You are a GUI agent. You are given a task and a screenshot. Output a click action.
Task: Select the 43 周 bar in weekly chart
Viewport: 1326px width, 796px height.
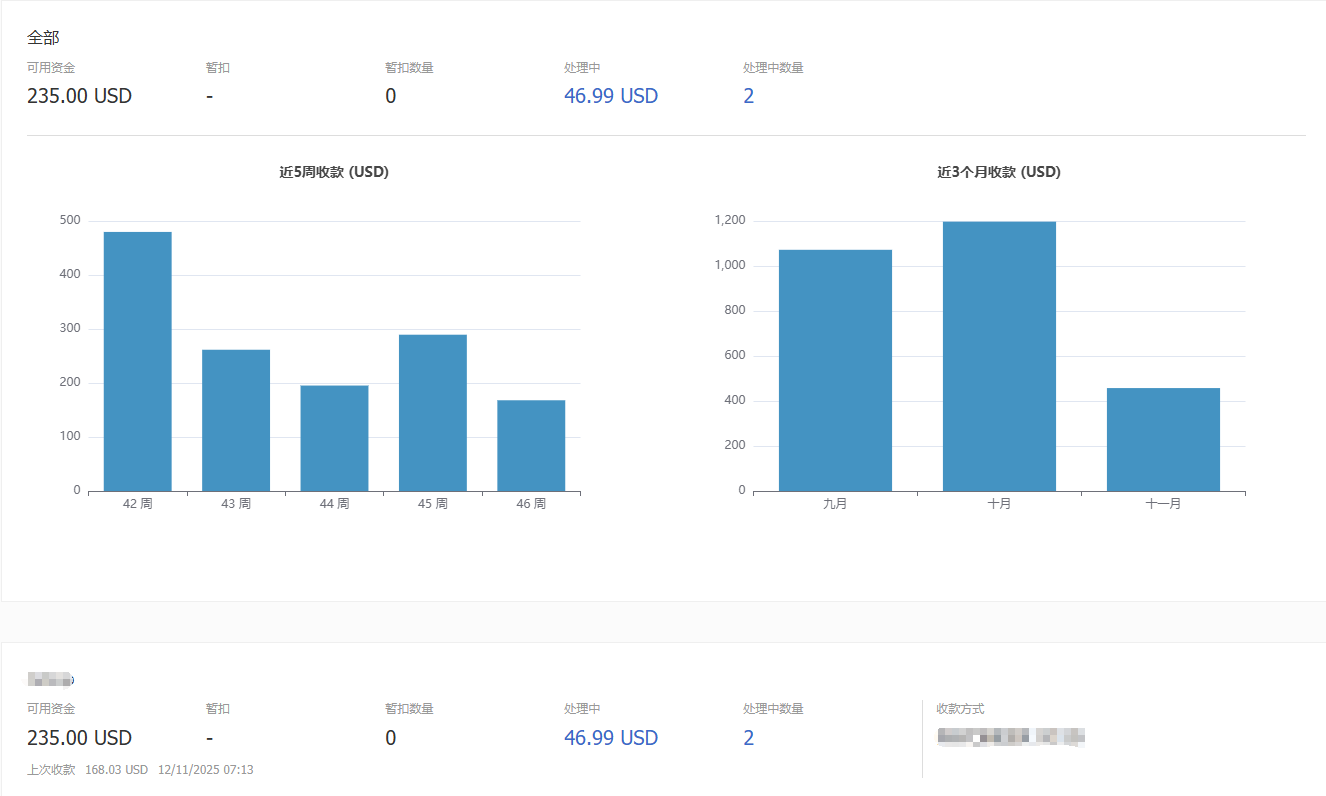236,420
